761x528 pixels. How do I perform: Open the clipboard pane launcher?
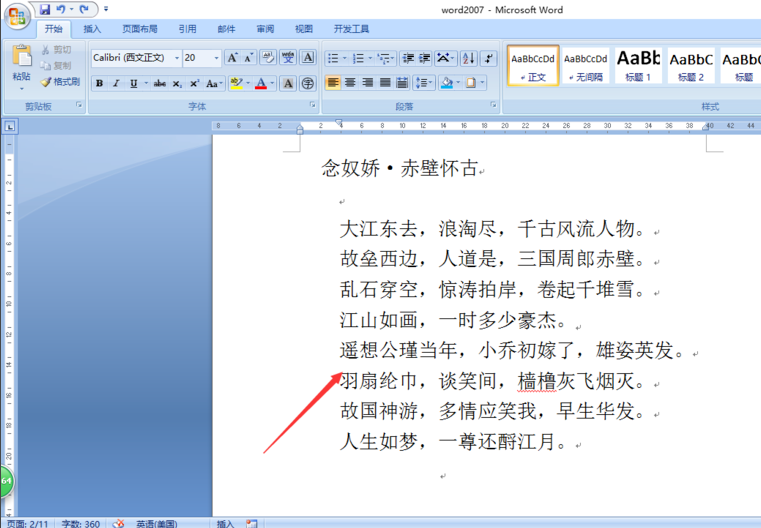(x=79, y=105)
